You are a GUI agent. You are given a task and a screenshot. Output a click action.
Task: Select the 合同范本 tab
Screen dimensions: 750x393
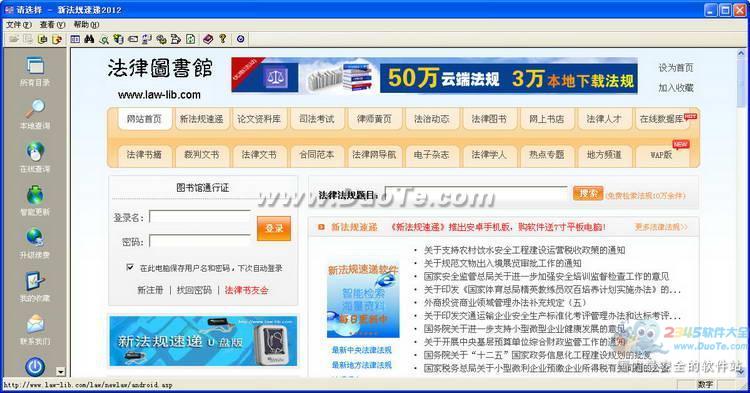pos(316,155)
